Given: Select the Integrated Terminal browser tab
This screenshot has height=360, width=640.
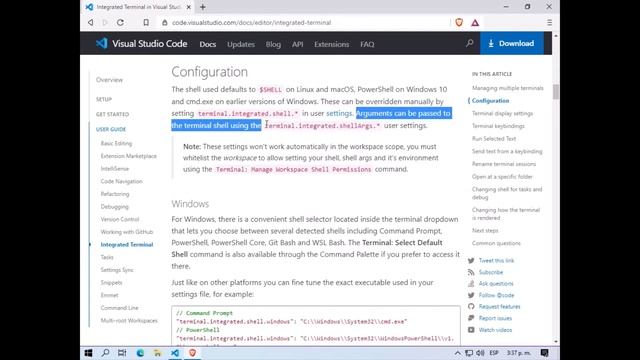Looking at the screenshot, I should (138, 7).
